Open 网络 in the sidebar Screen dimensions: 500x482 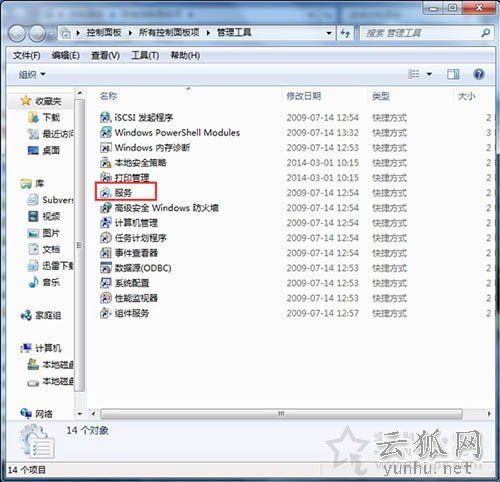(37, 414)
